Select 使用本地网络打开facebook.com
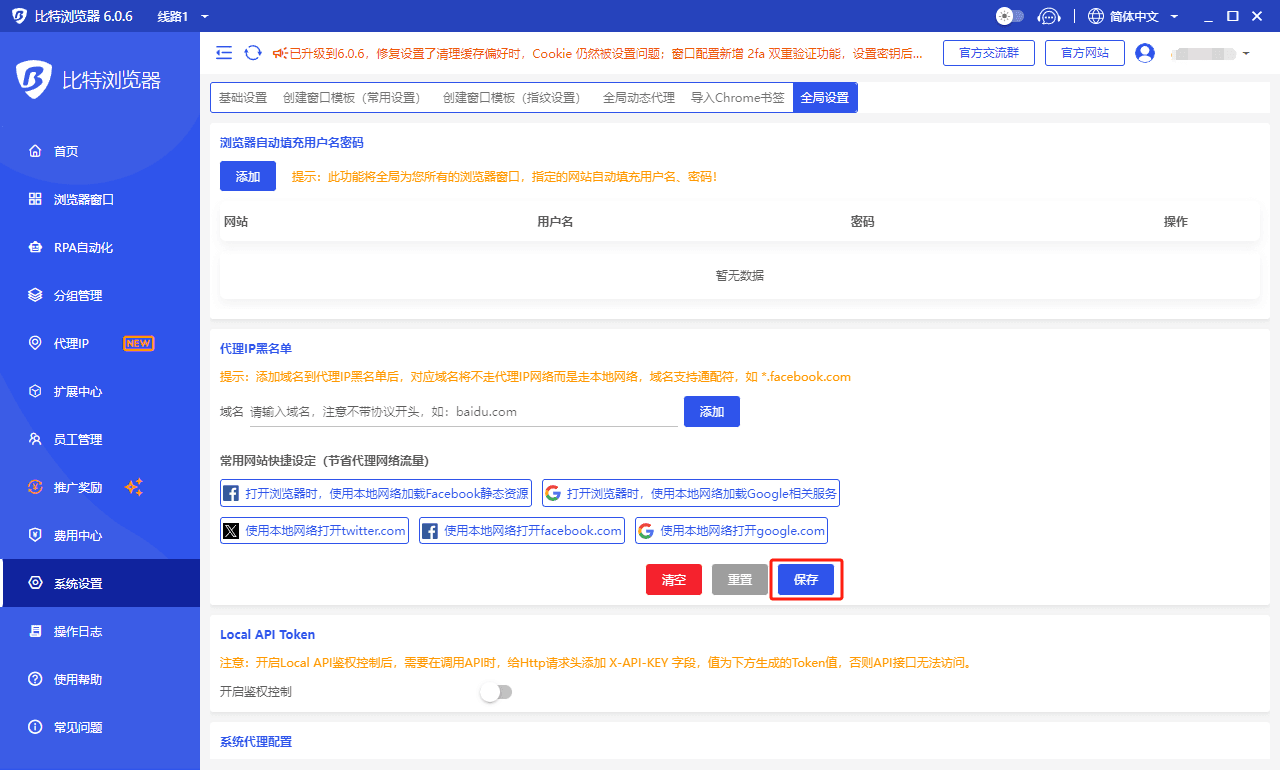The image size is (1280, 770). coord(522,530)
